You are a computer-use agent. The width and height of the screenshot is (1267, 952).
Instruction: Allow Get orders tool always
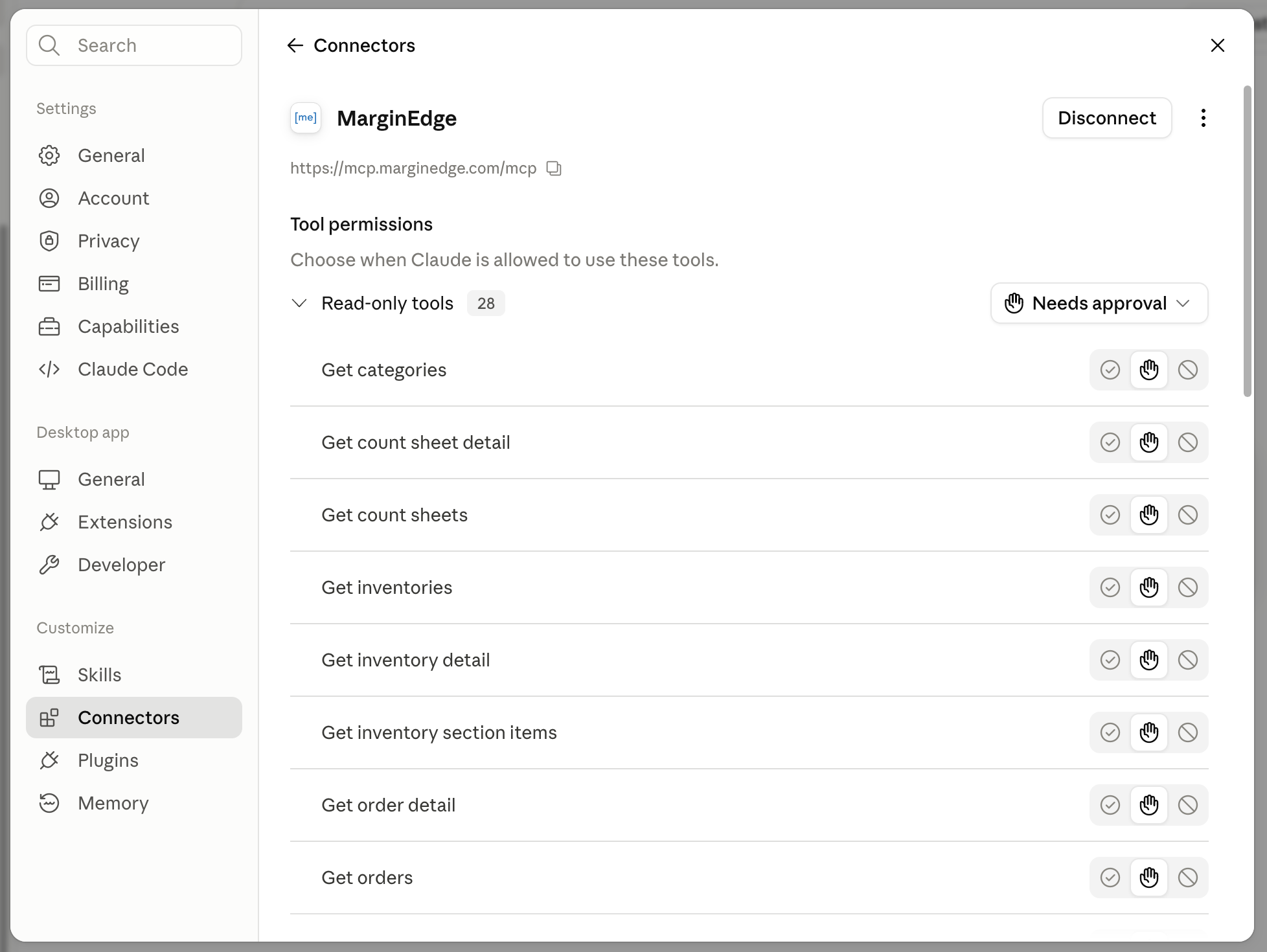click(1110, 878)
